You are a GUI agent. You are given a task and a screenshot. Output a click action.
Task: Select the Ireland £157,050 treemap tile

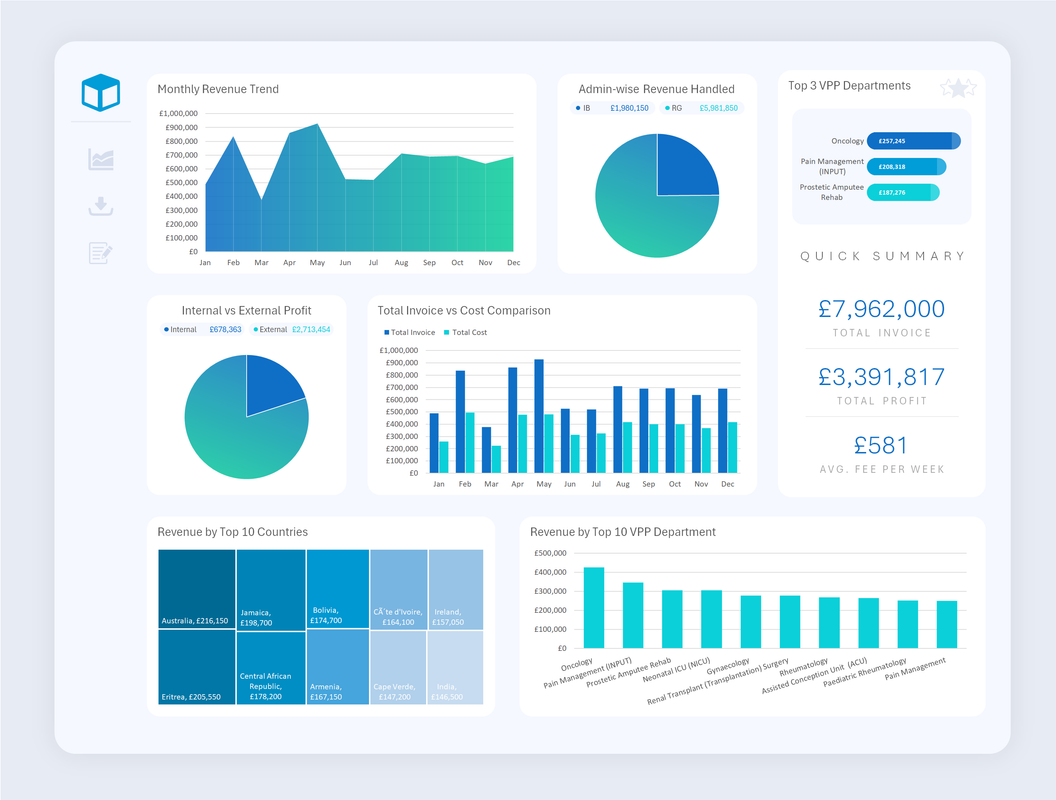[456, 589]
